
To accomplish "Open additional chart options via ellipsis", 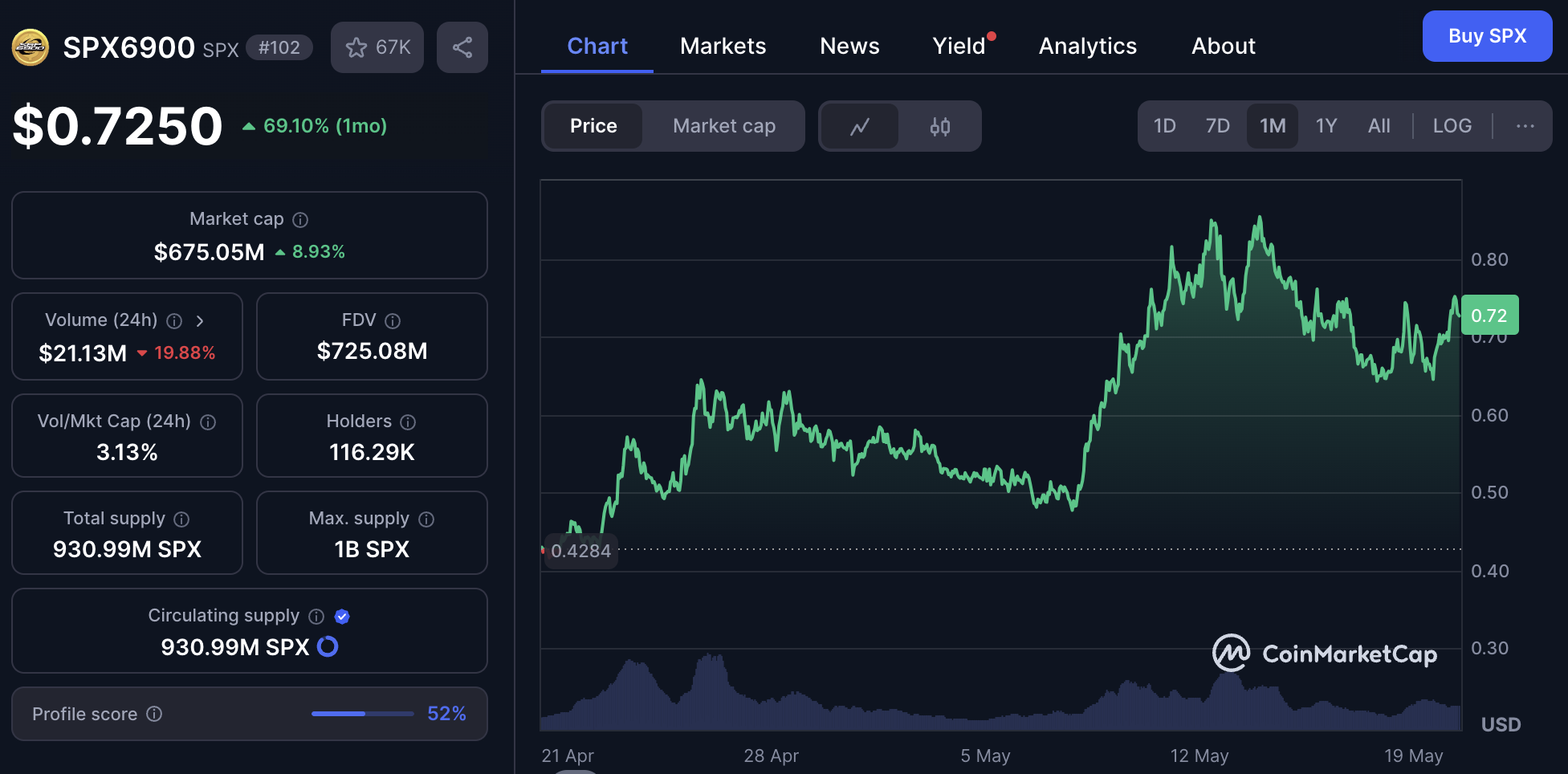I will (x=1525, y=126).
